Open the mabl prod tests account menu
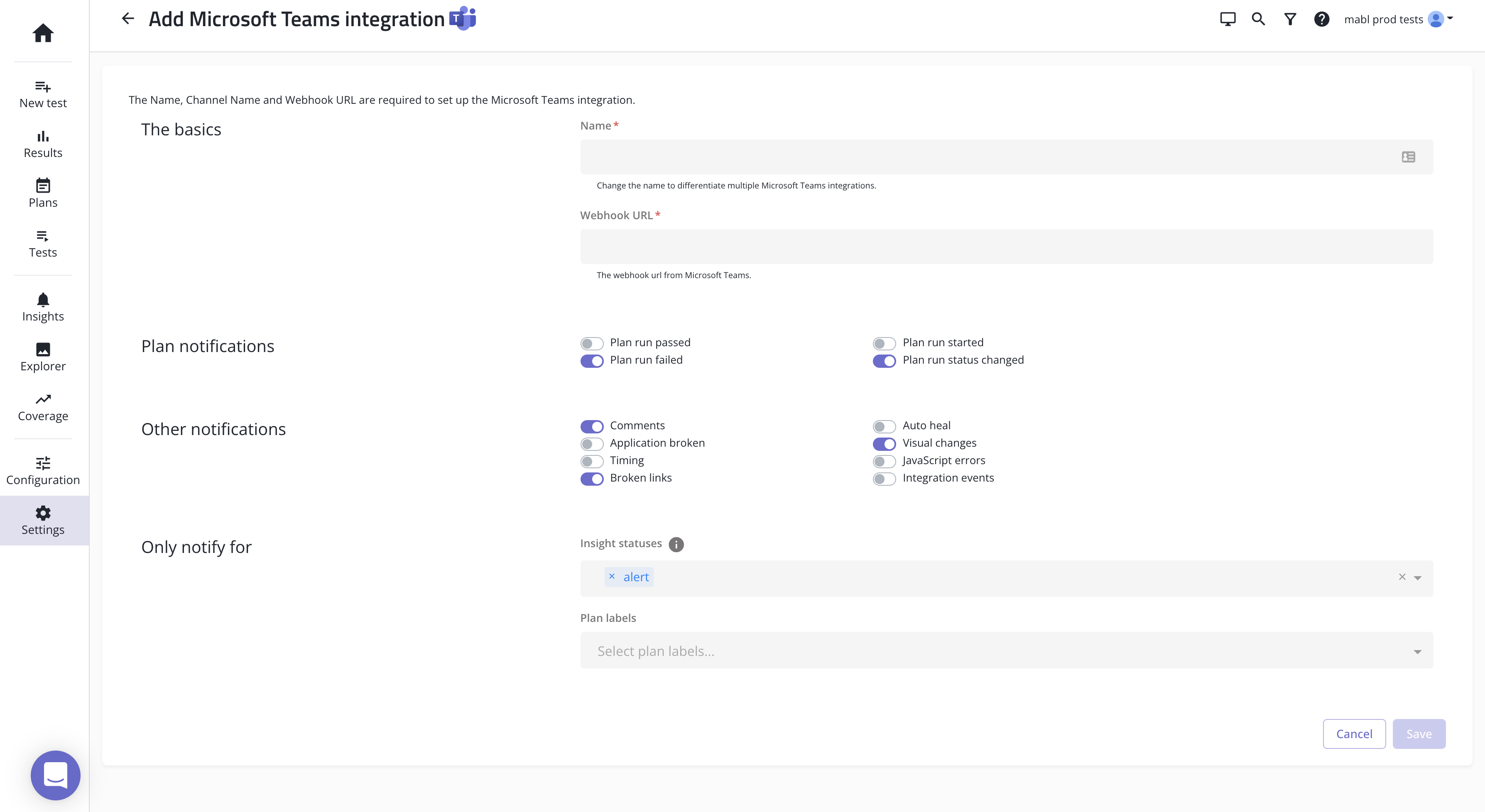This screenshot has width=1485, height=812. [x=1397, y=19]
